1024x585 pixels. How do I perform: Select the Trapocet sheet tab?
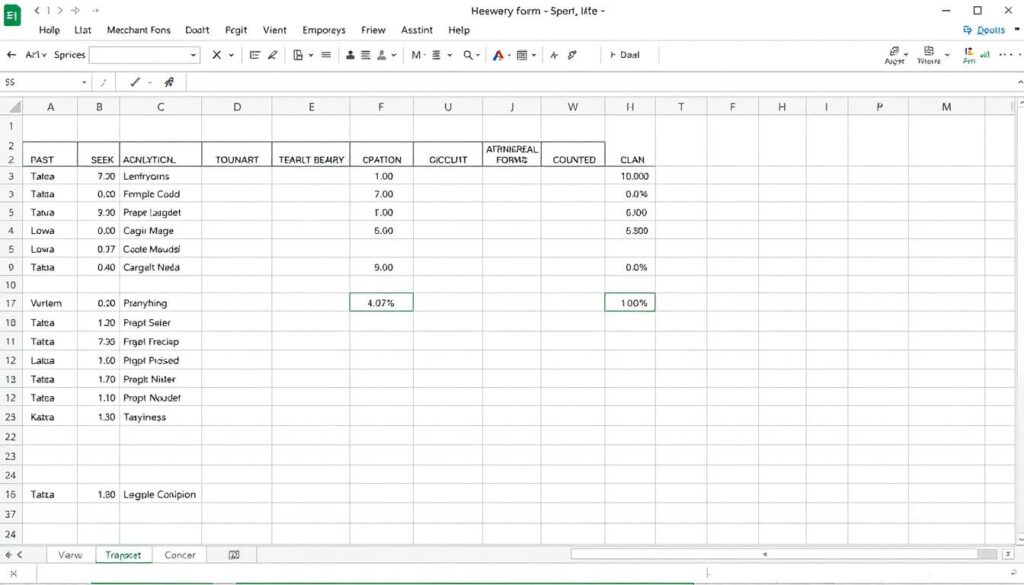pos(123,554)
